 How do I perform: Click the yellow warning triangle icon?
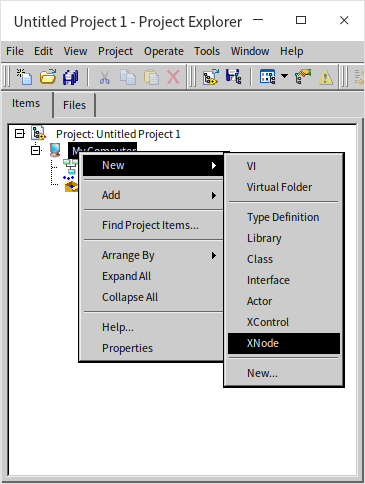[x=325, y=77]
